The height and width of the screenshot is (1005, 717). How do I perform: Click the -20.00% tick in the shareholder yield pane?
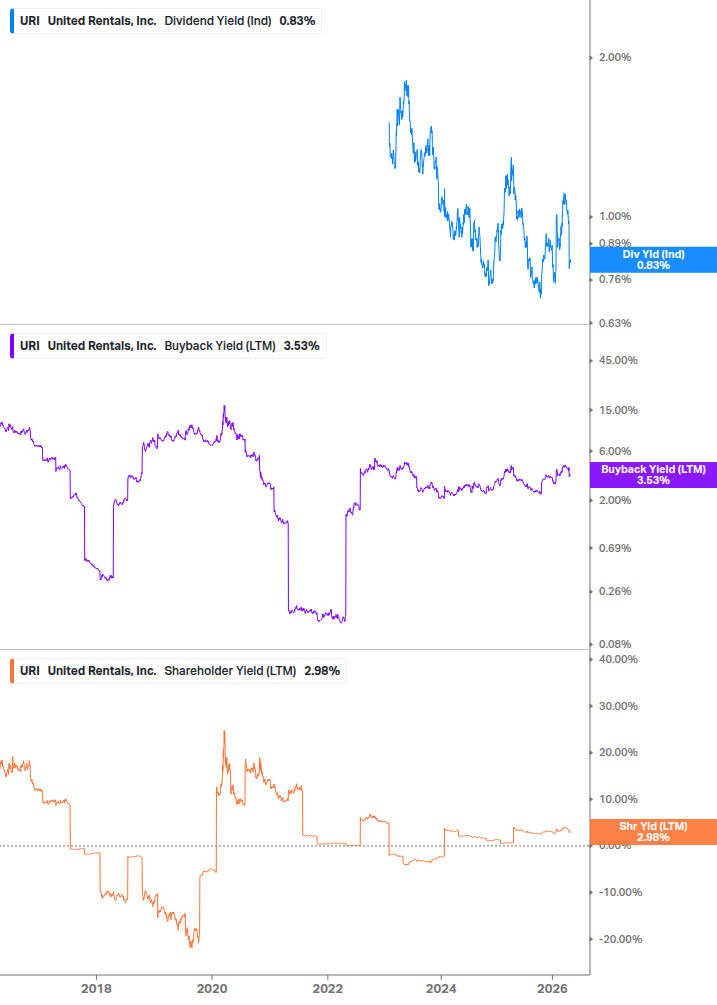tap(620, 940)
